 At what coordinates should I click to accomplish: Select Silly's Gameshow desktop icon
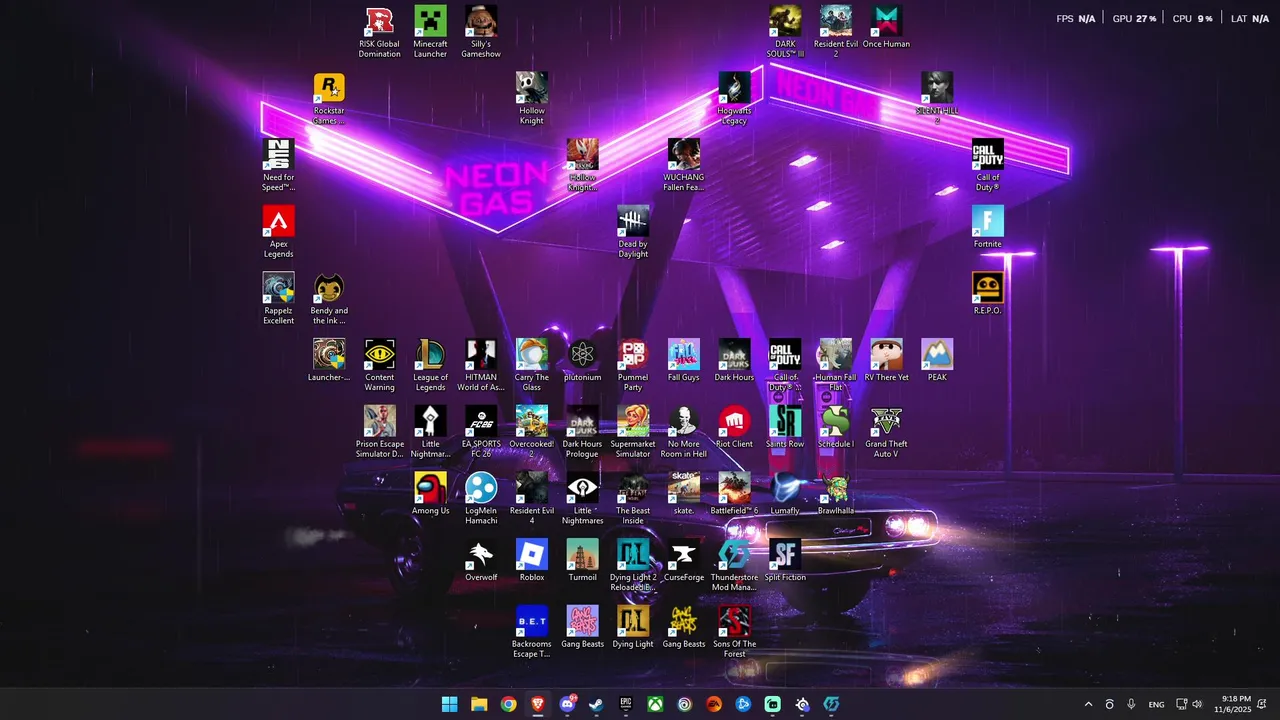pos(481,31)
